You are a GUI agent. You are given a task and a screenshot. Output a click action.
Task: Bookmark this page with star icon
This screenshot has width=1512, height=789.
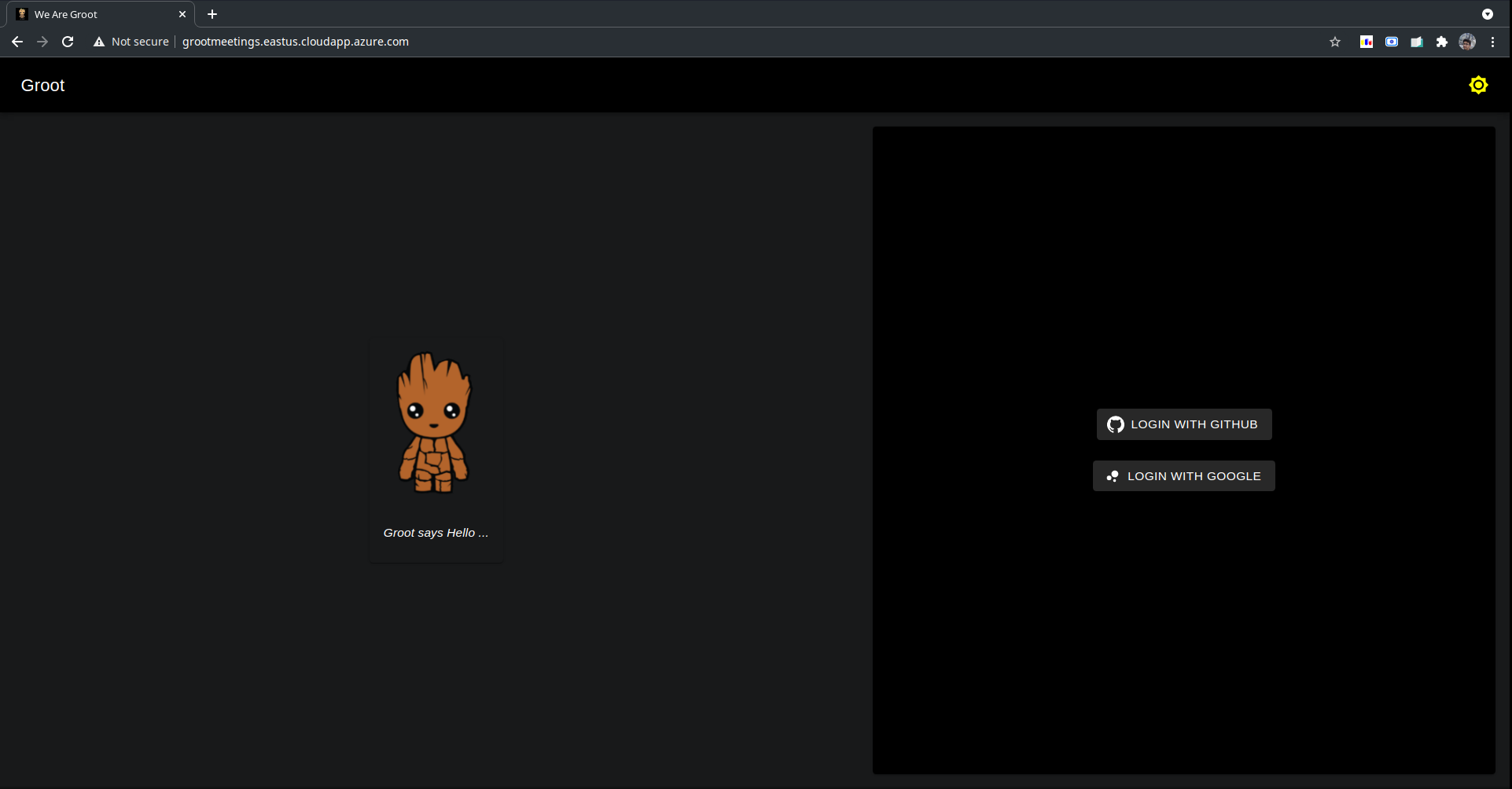pos(1335,42)
